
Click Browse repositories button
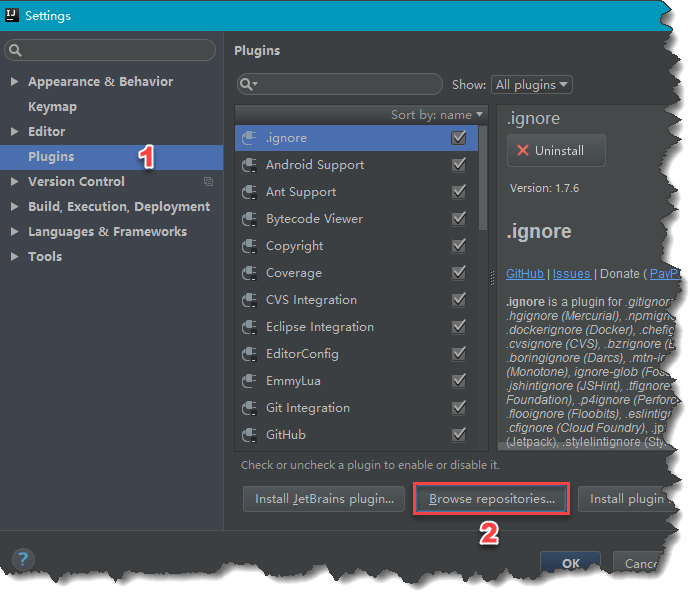pos(492,499)
